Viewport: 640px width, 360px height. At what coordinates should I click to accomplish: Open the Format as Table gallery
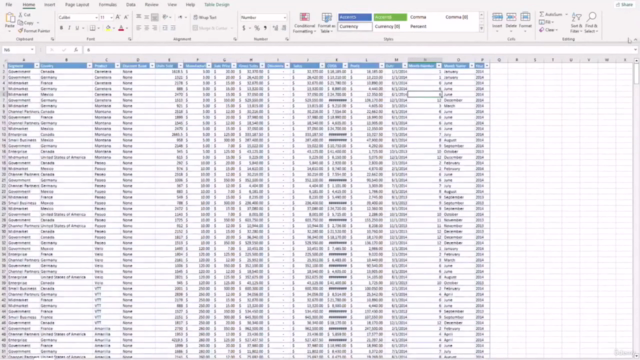[327, 23]
